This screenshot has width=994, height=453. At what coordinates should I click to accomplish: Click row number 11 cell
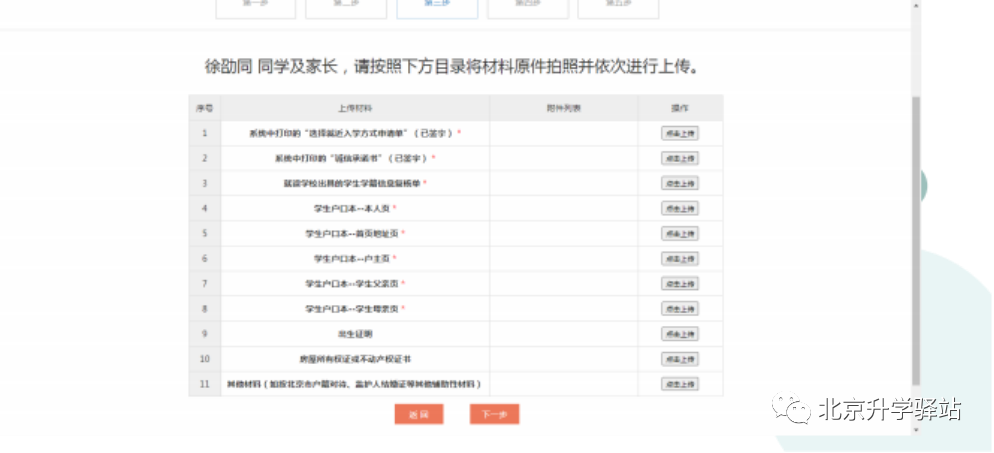[x=205, y=384]
